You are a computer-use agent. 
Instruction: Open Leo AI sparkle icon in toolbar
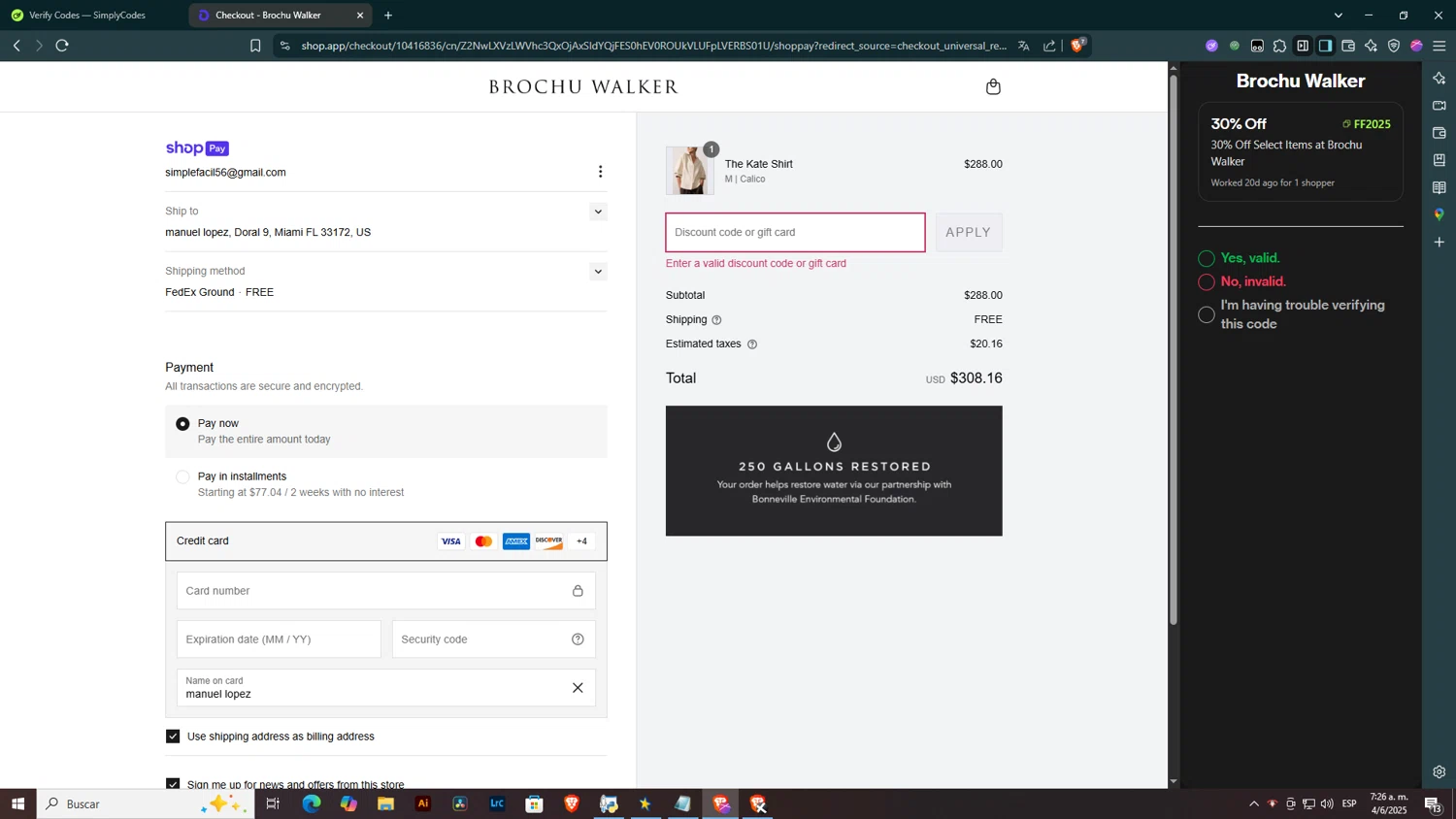(x=1371, y=46)
